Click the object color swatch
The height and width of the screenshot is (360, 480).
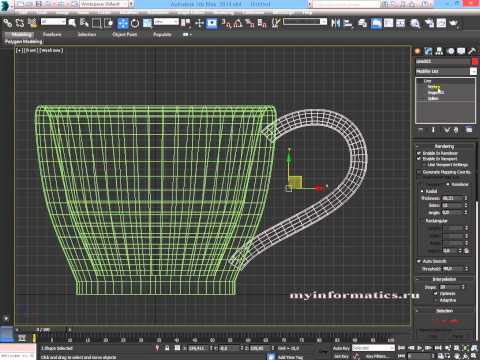474,61
